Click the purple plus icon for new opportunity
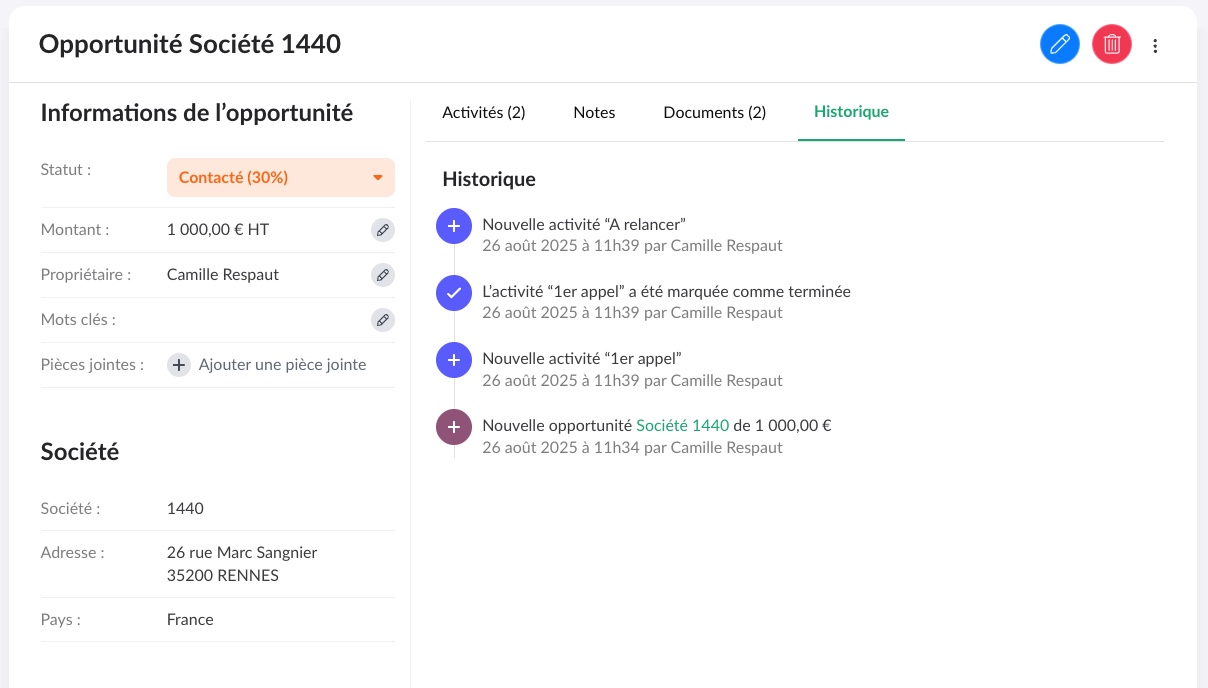Screen dimensions: 1208x688 click(453, 427)
